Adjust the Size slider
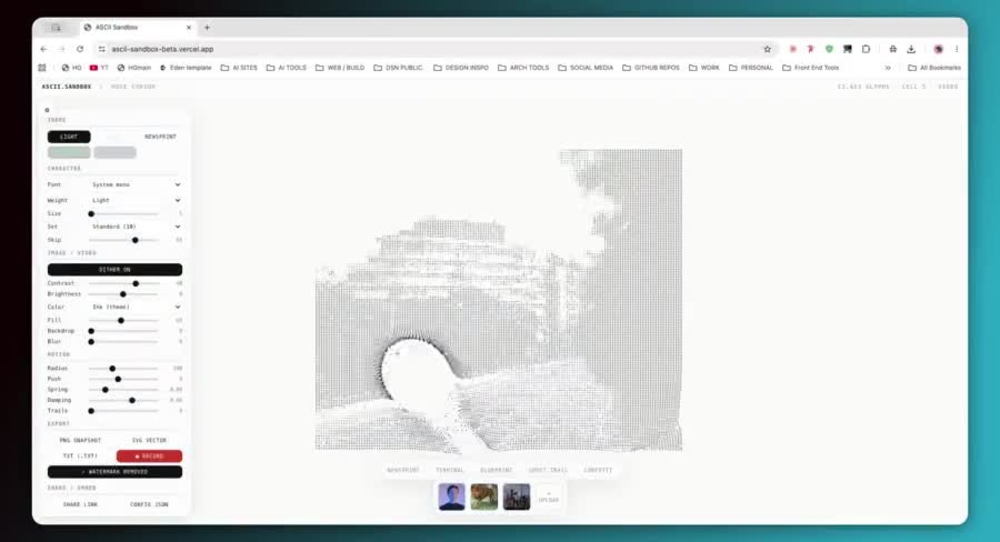This screenshot has width=1000, height=542. click(x=123, y=214)
